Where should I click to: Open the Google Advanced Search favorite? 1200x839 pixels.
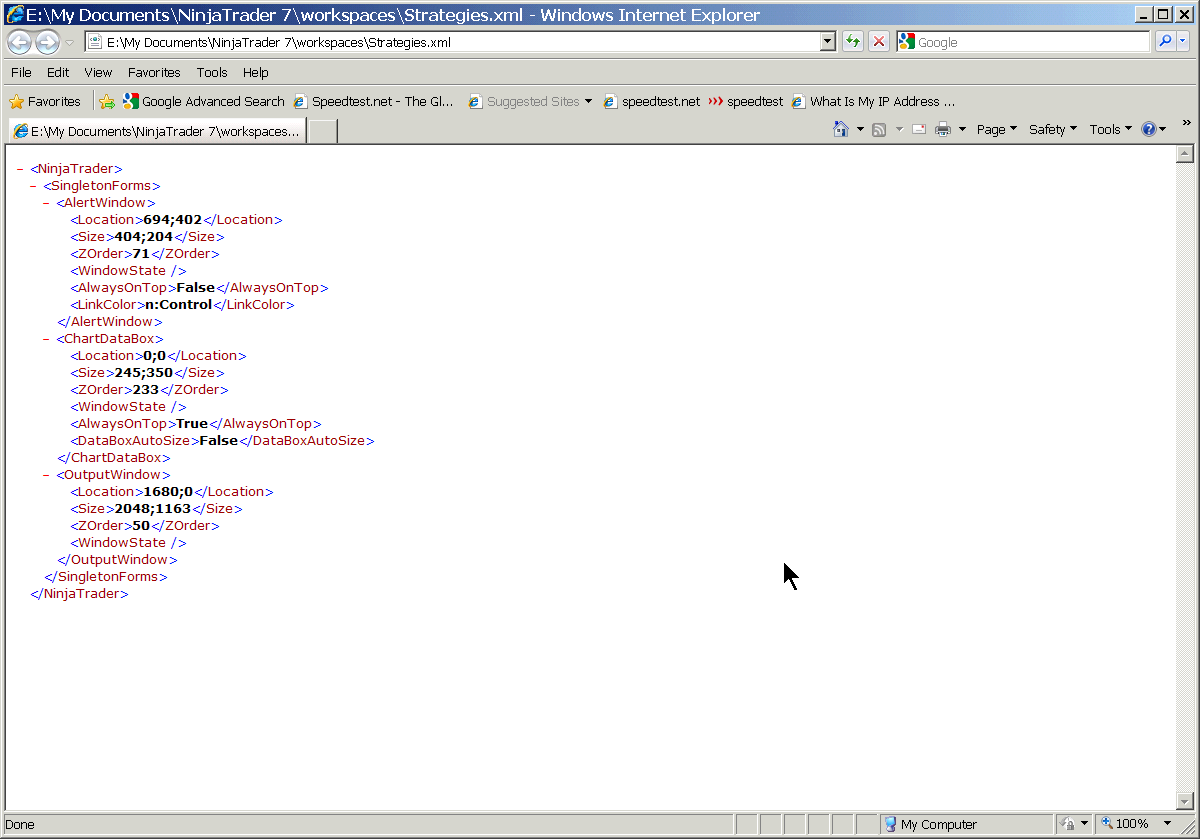point(204,101)
